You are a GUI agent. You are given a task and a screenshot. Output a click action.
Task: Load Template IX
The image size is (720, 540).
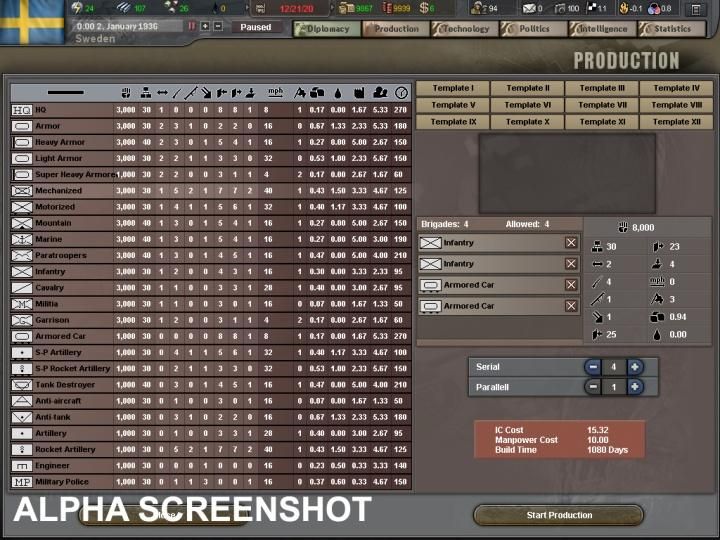click(453, 122)
